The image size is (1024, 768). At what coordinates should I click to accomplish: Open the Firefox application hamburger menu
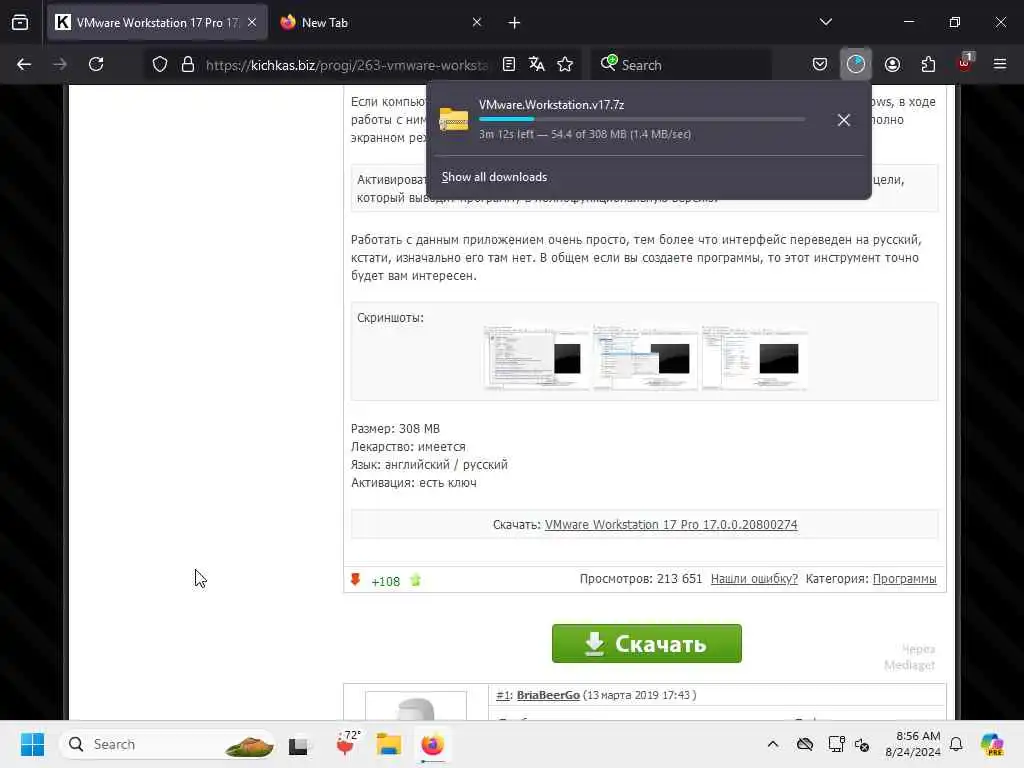(x=1000, y=64)
